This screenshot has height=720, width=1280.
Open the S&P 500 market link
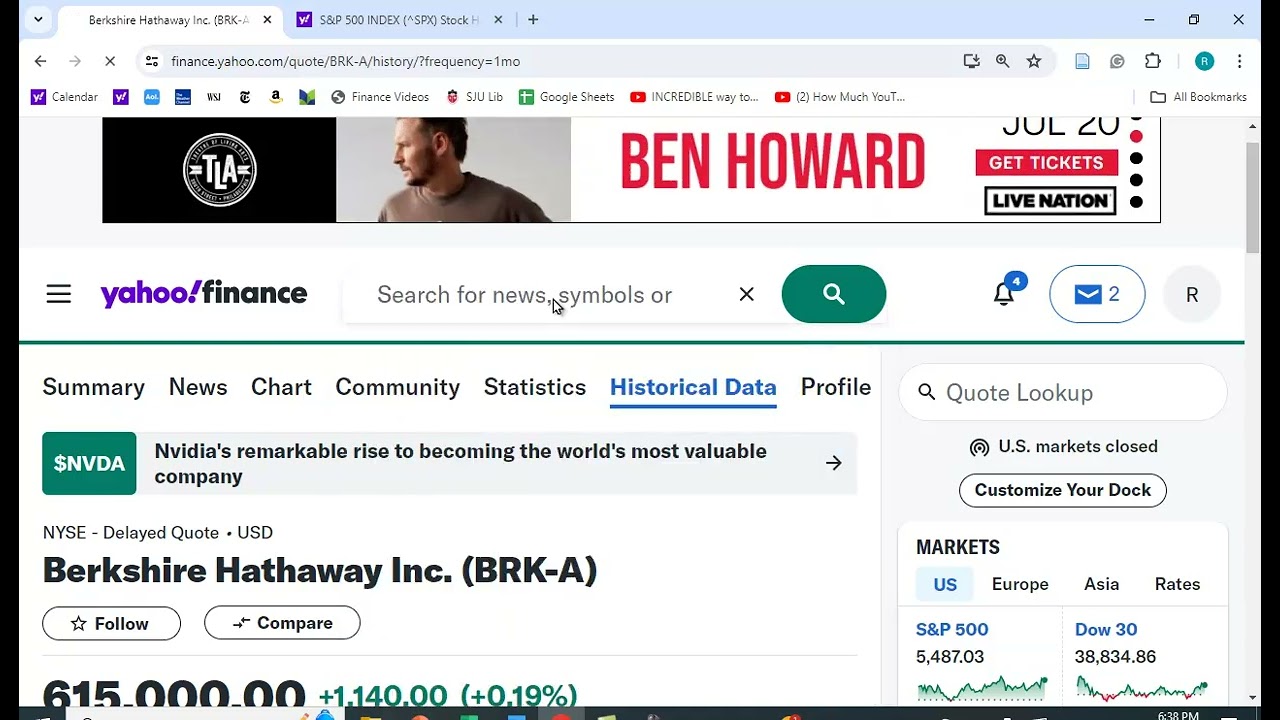click(x=952, y=629)
